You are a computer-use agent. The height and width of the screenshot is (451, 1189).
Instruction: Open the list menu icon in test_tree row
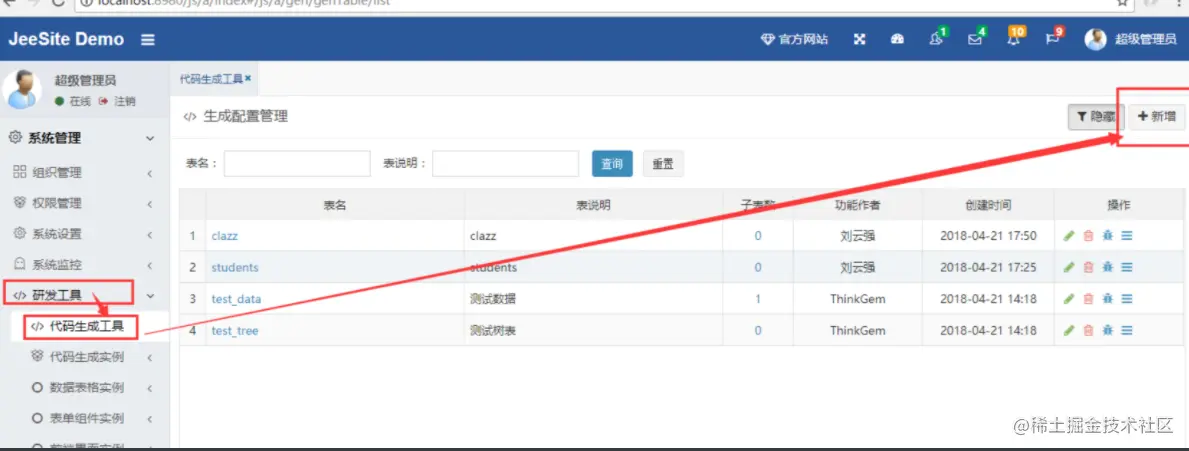pyautogui.click(x=1127, y=330)
